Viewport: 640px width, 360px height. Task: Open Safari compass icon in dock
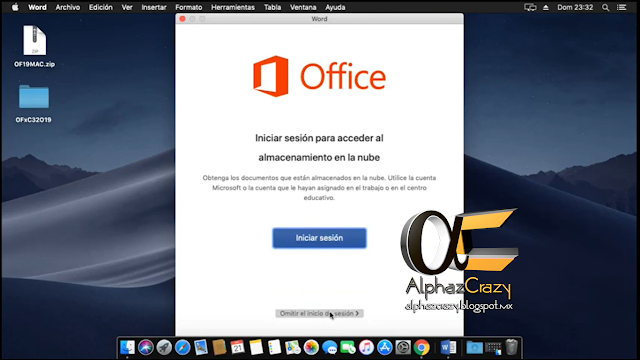[182, 347]
